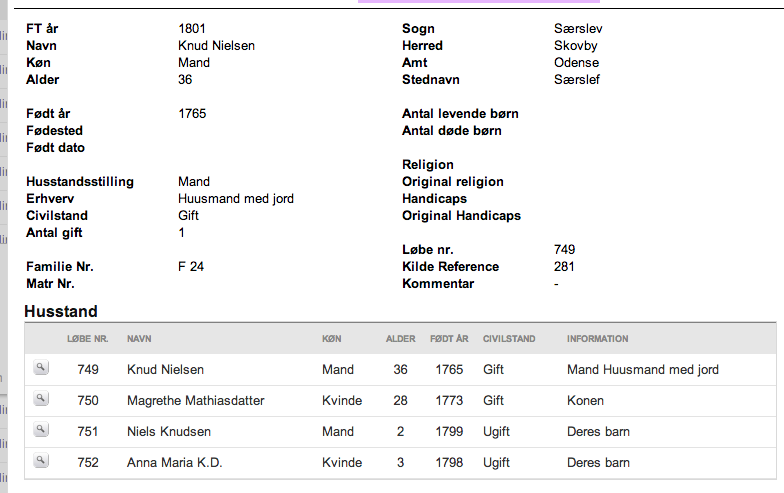Open magnifier icon for Anna Maria K.D. row

pos(41,460)
